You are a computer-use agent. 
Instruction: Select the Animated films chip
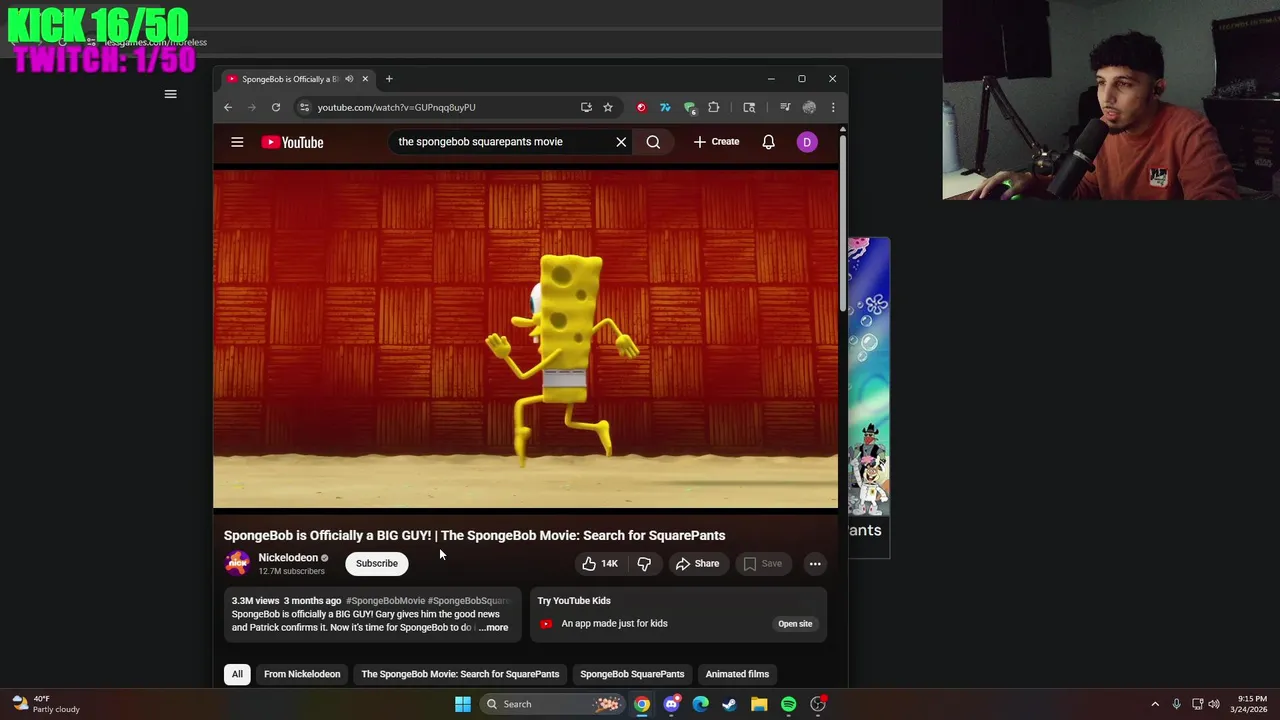coord(737,674)
